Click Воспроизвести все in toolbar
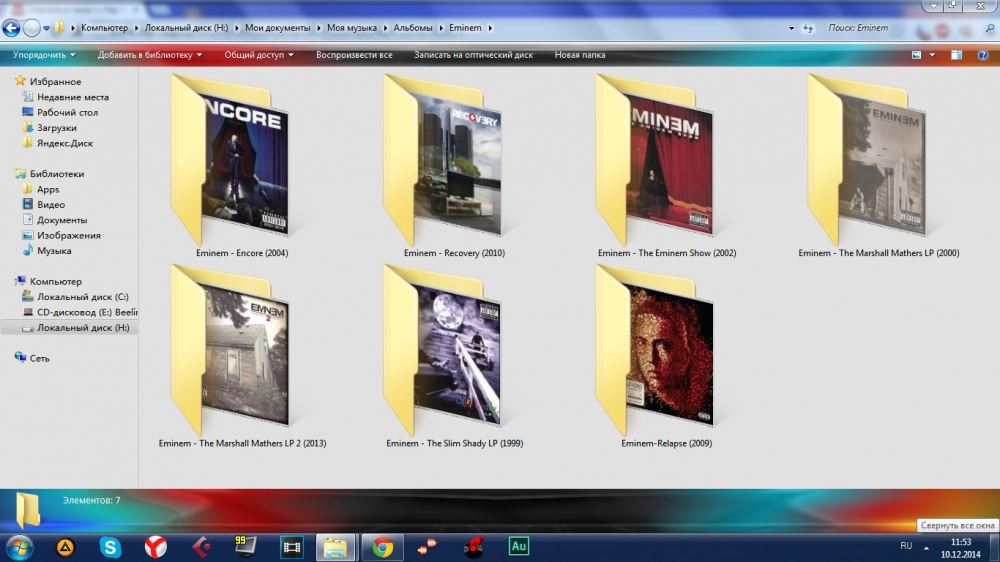Viewport: 1000px width, 562px height. 354,55
